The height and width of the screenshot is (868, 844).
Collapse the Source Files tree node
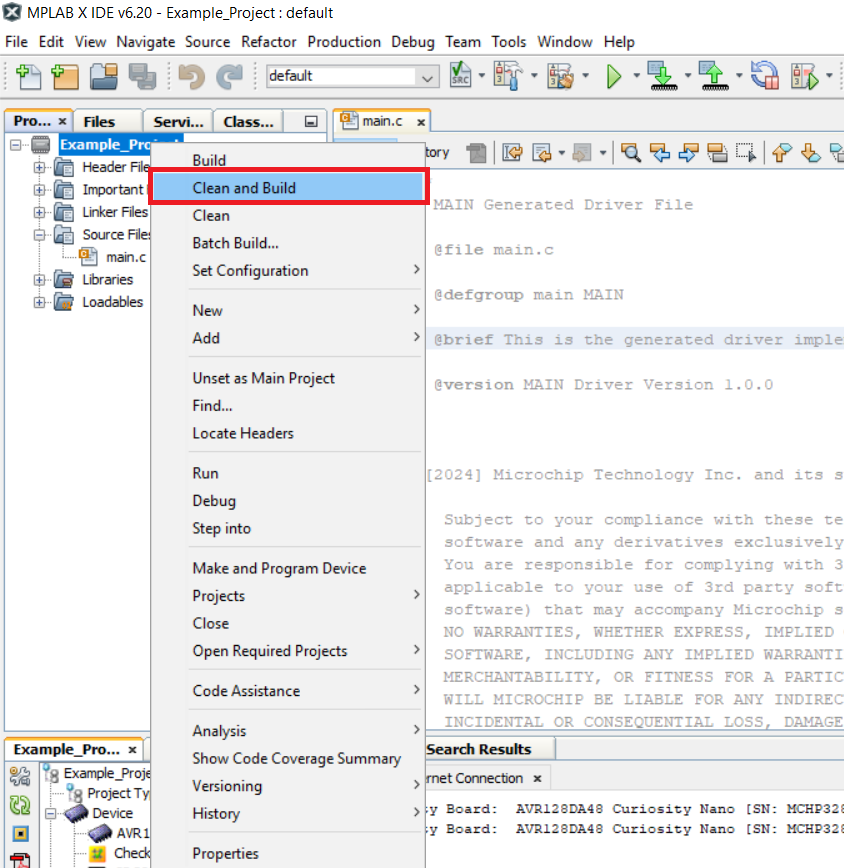[x=39, y=235]
